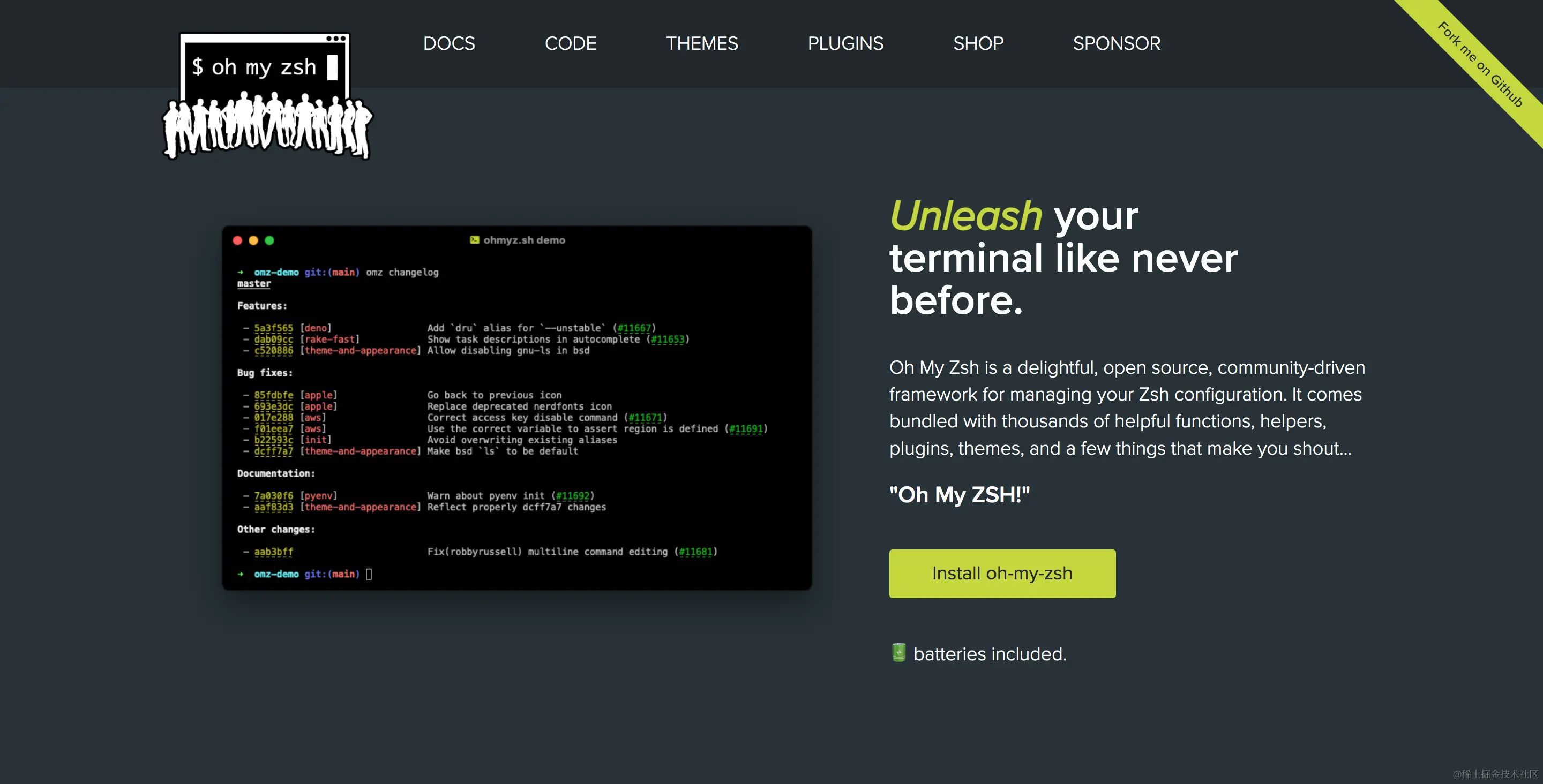
Task: Go to the CODE page
Action: click(x=570, y=43)
